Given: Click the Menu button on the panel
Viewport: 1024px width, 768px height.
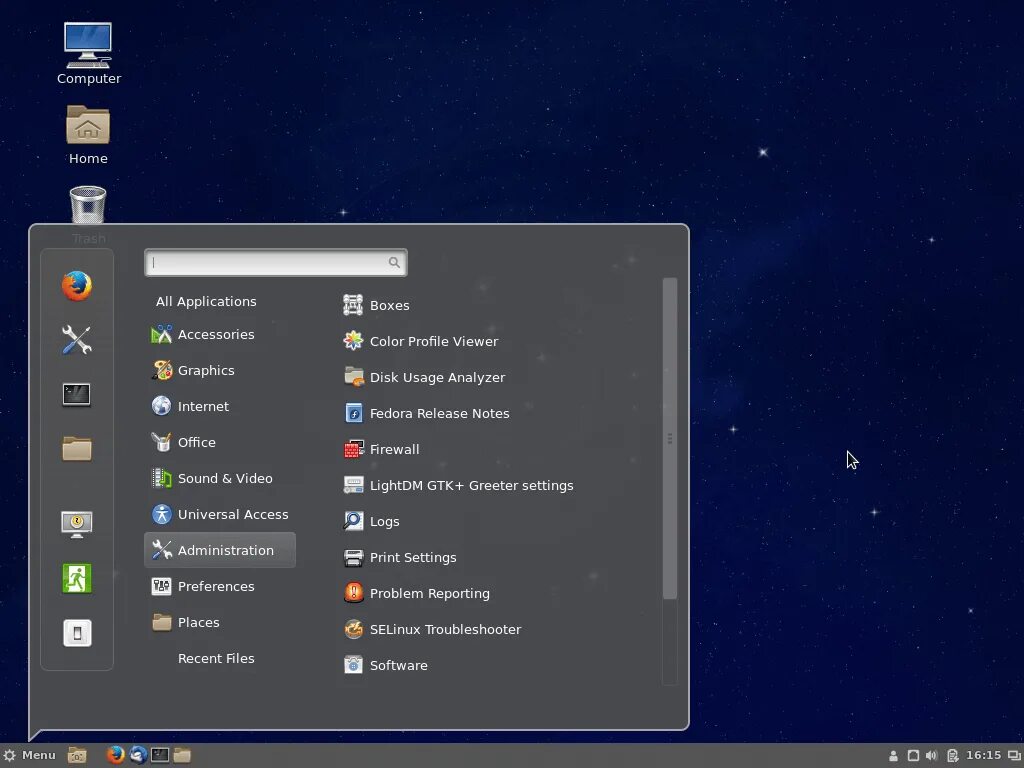Looking at the screenshot, I should coord(30,755).
